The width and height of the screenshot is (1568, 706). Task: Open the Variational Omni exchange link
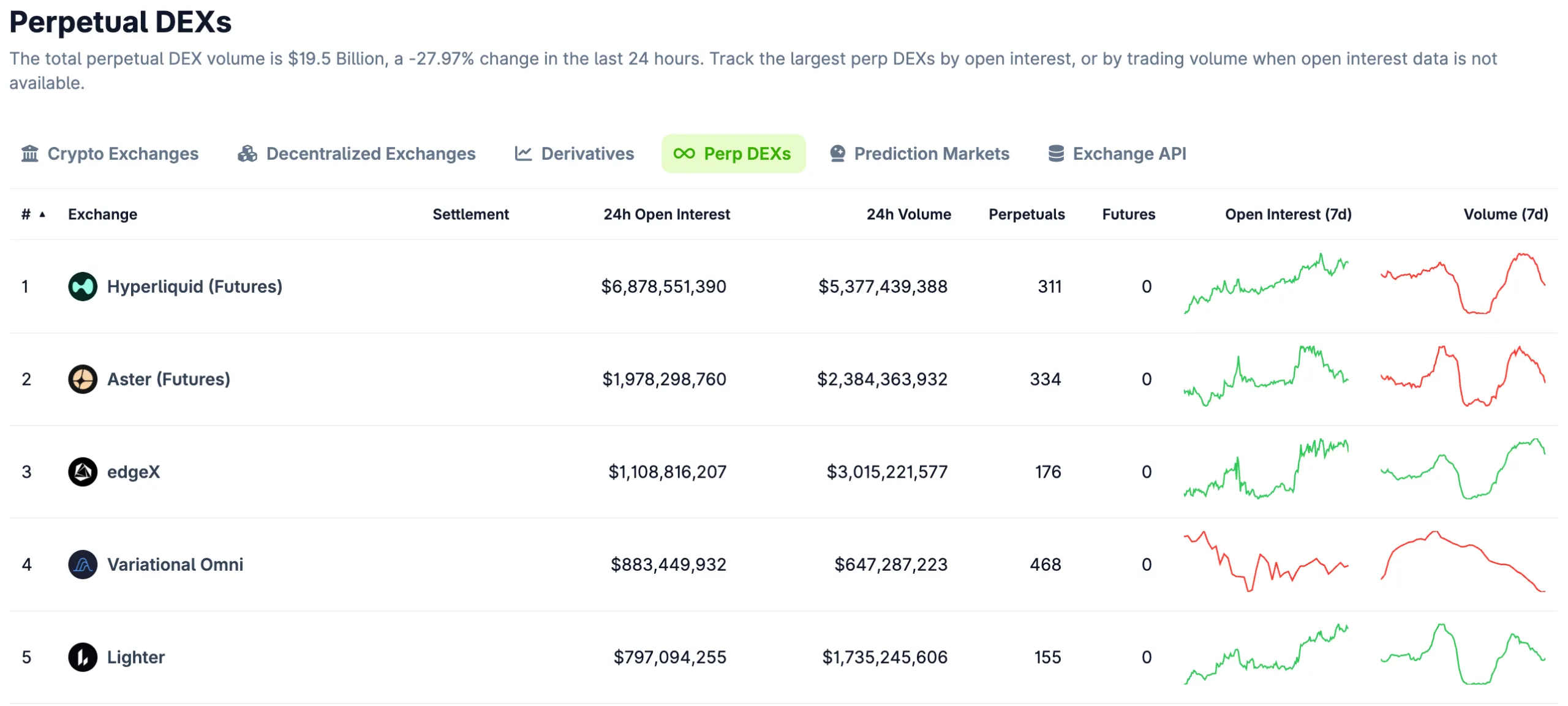click(175, 564)
